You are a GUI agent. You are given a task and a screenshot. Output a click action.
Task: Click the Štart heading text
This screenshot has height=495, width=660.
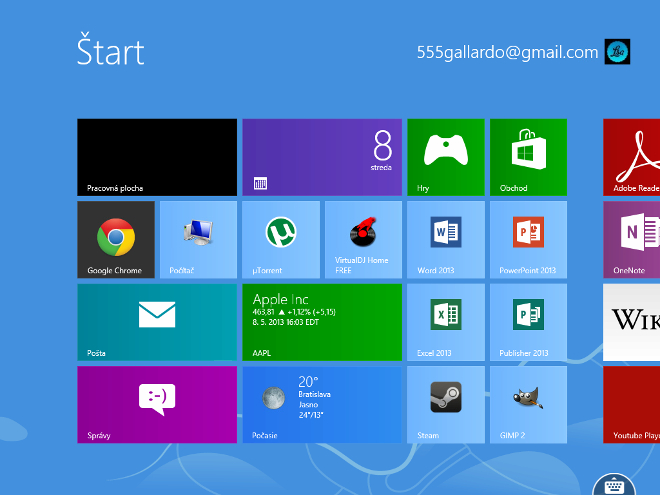pos(111,49)
